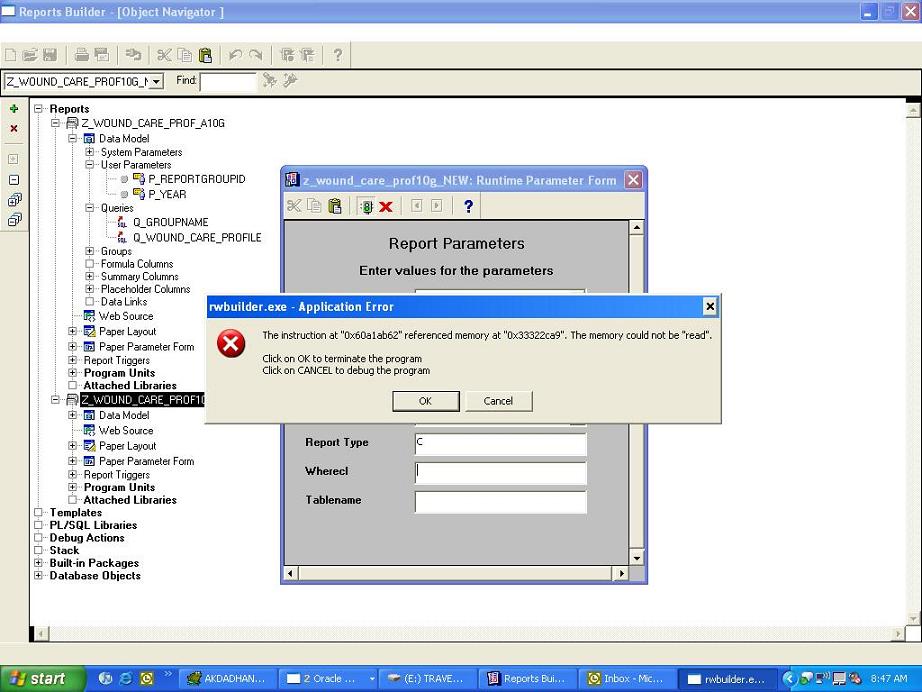Click the Expand All icon in the sidebar
The width and height of the screenshot is (922, 692).
tap(14, 200)
